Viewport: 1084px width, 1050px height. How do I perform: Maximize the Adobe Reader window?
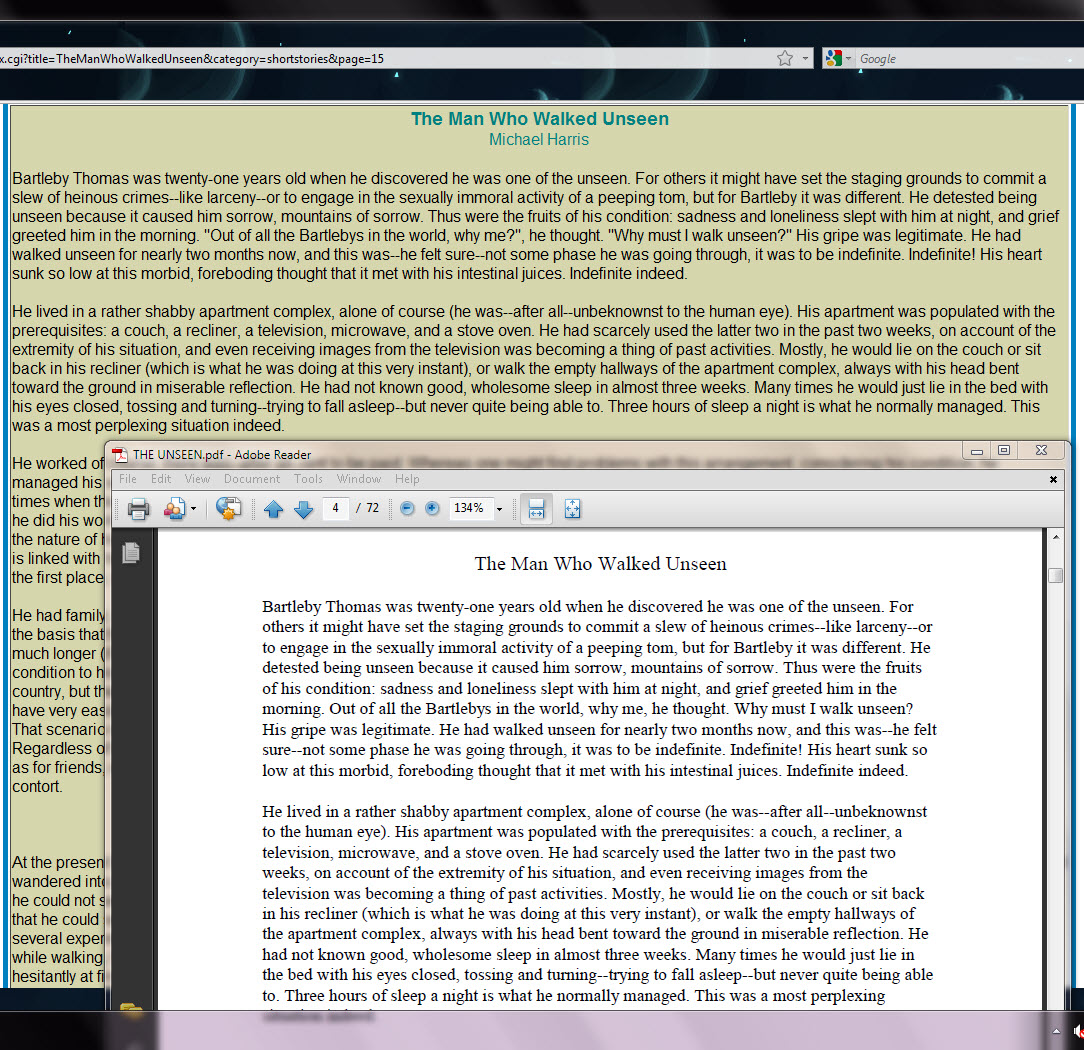pyautogui.click(x=1004, y=450)
